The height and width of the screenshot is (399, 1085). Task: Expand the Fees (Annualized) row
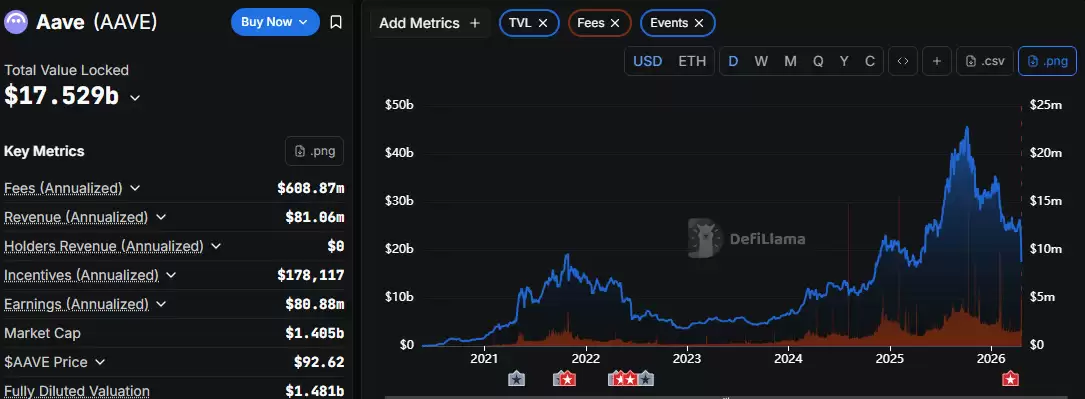(x=135, y=188)
